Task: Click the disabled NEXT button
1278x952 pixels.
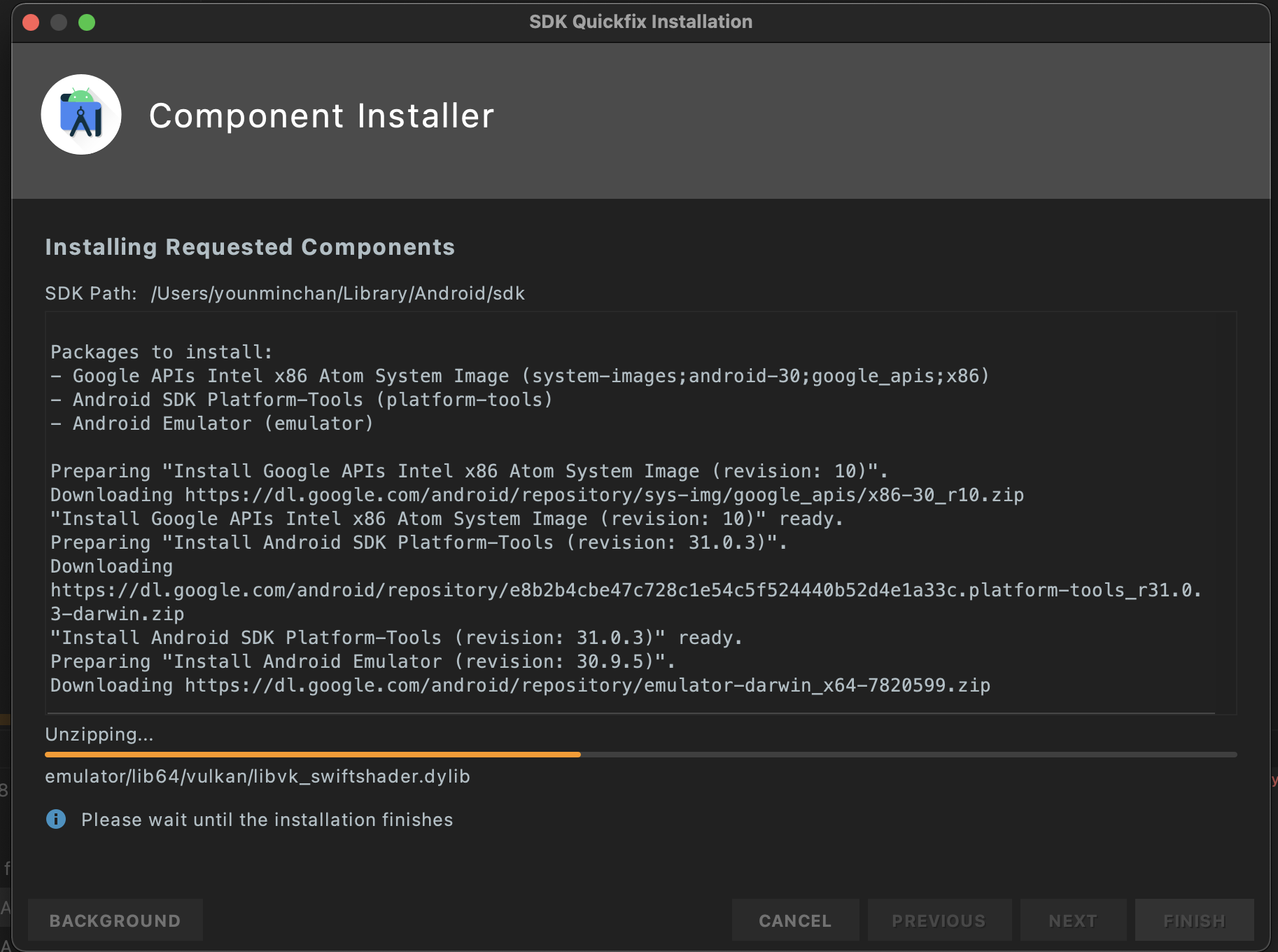Action: [x=1073, y=920]
